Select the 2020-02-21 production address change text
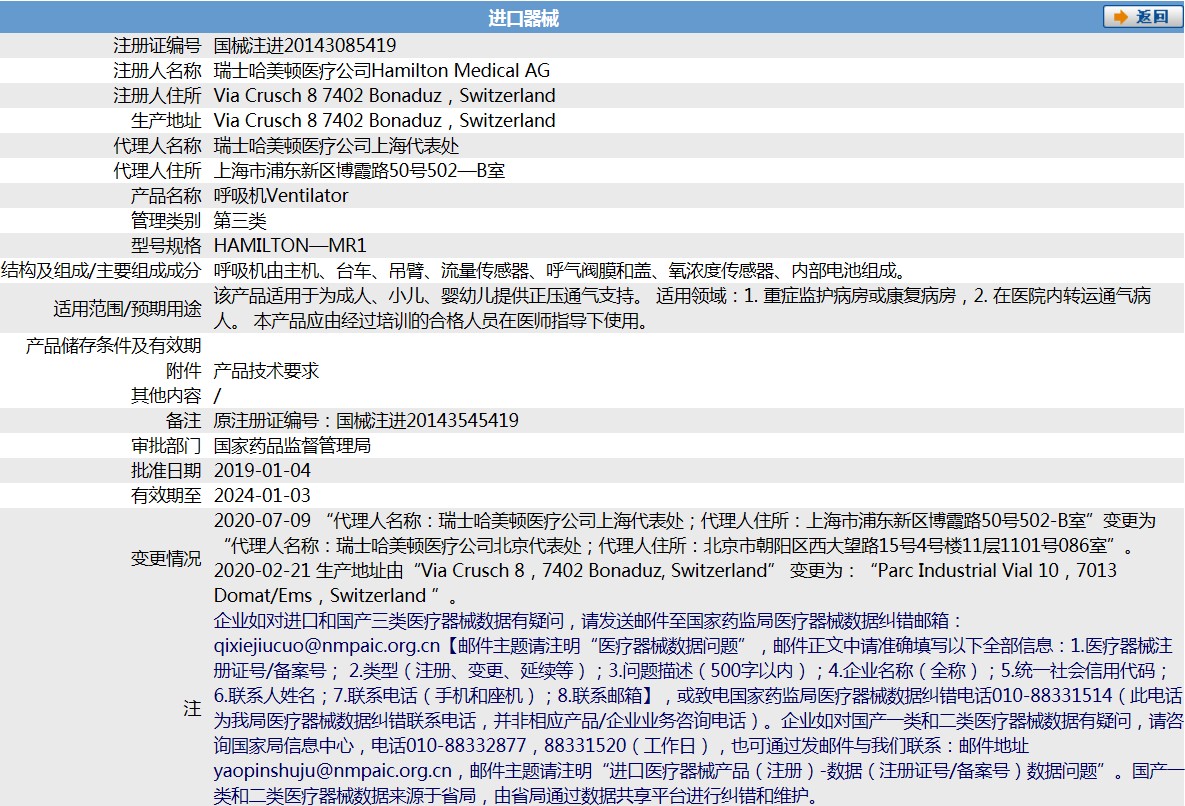 point(665,582)
